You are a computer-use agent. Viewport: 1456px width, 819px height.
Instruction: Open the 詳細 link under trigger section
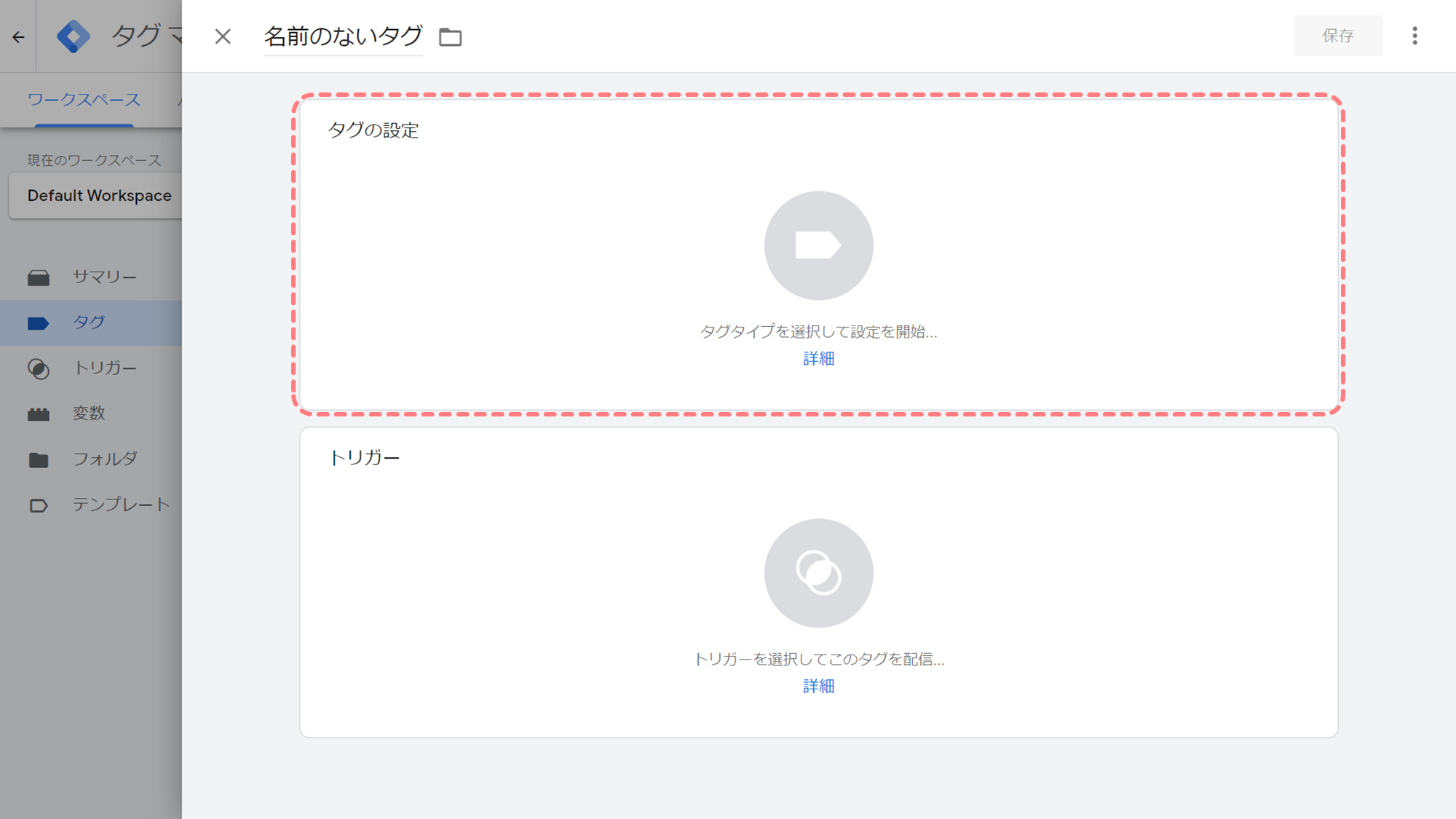tap(818, 686)
